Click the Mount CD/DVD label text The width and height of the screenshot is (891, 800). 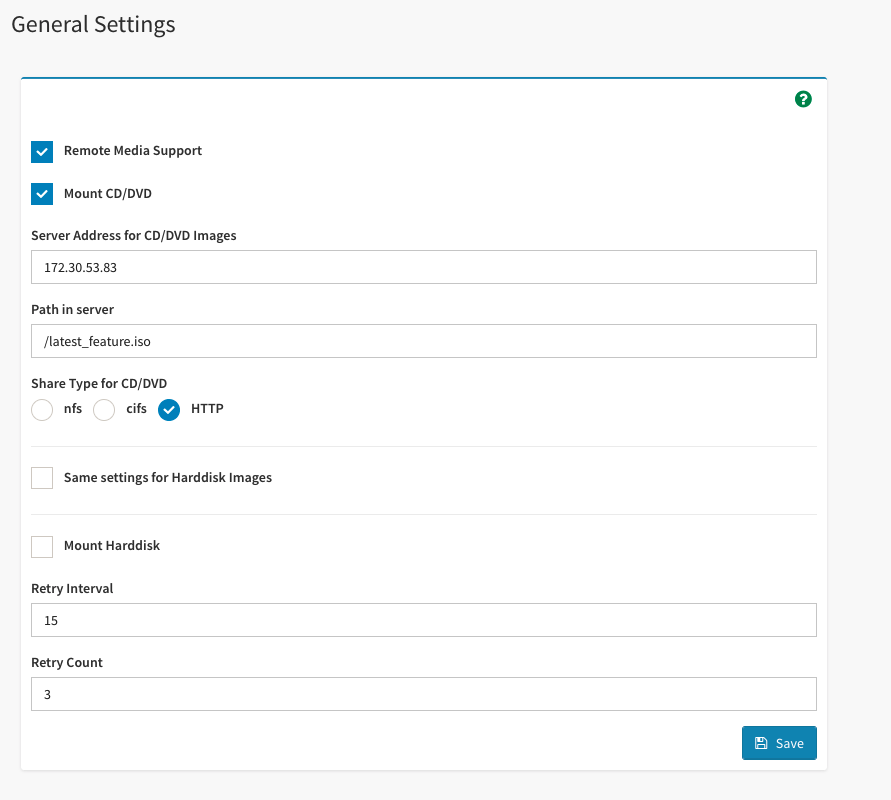(x=108, y=194)
